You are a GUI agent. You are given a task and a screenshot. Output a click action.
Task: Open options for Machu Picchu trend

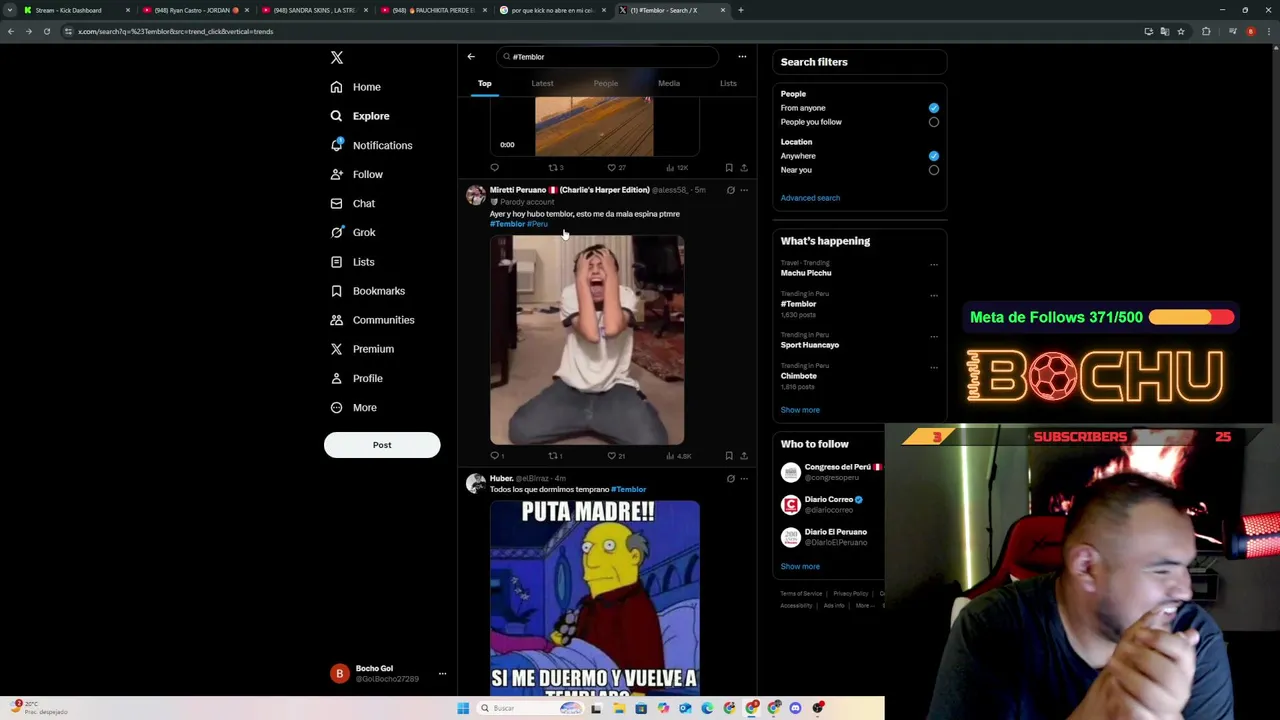(x=934, y=265)
